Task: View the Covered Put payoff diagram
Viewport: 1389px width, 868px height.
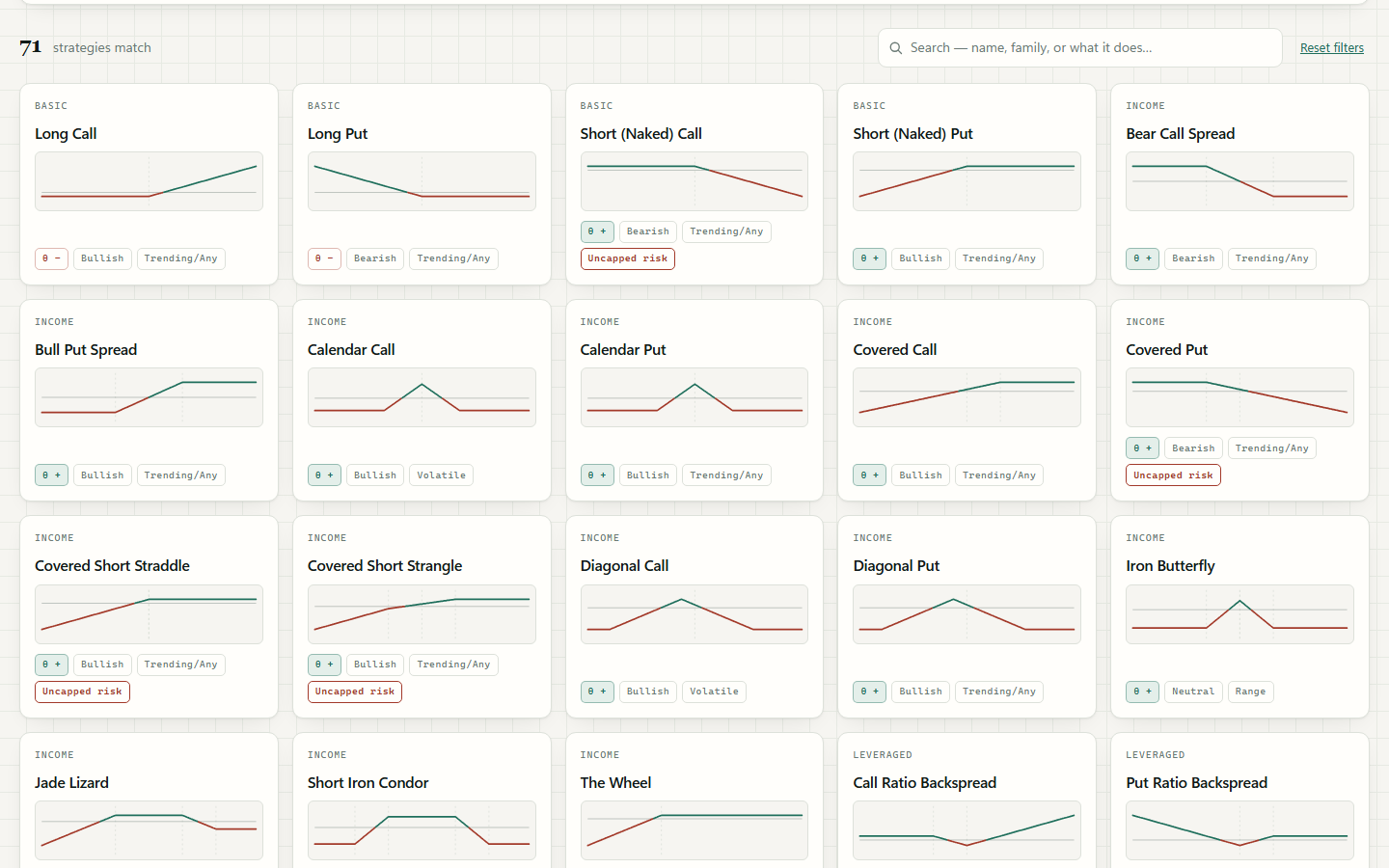Action: [x=1239, y=397]
